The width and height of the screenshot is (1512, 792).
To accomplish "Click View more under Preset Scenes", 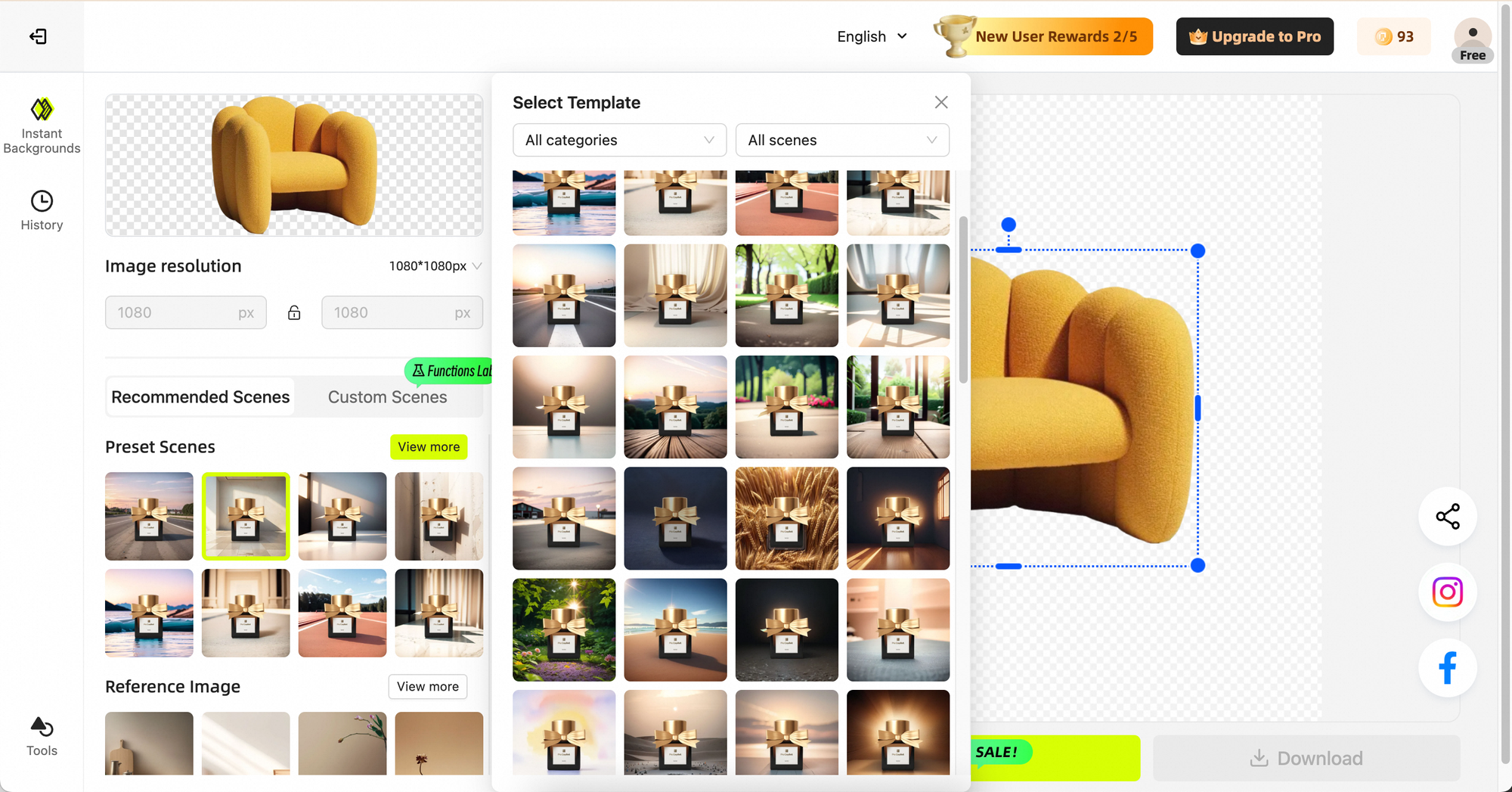I will 428,446.
